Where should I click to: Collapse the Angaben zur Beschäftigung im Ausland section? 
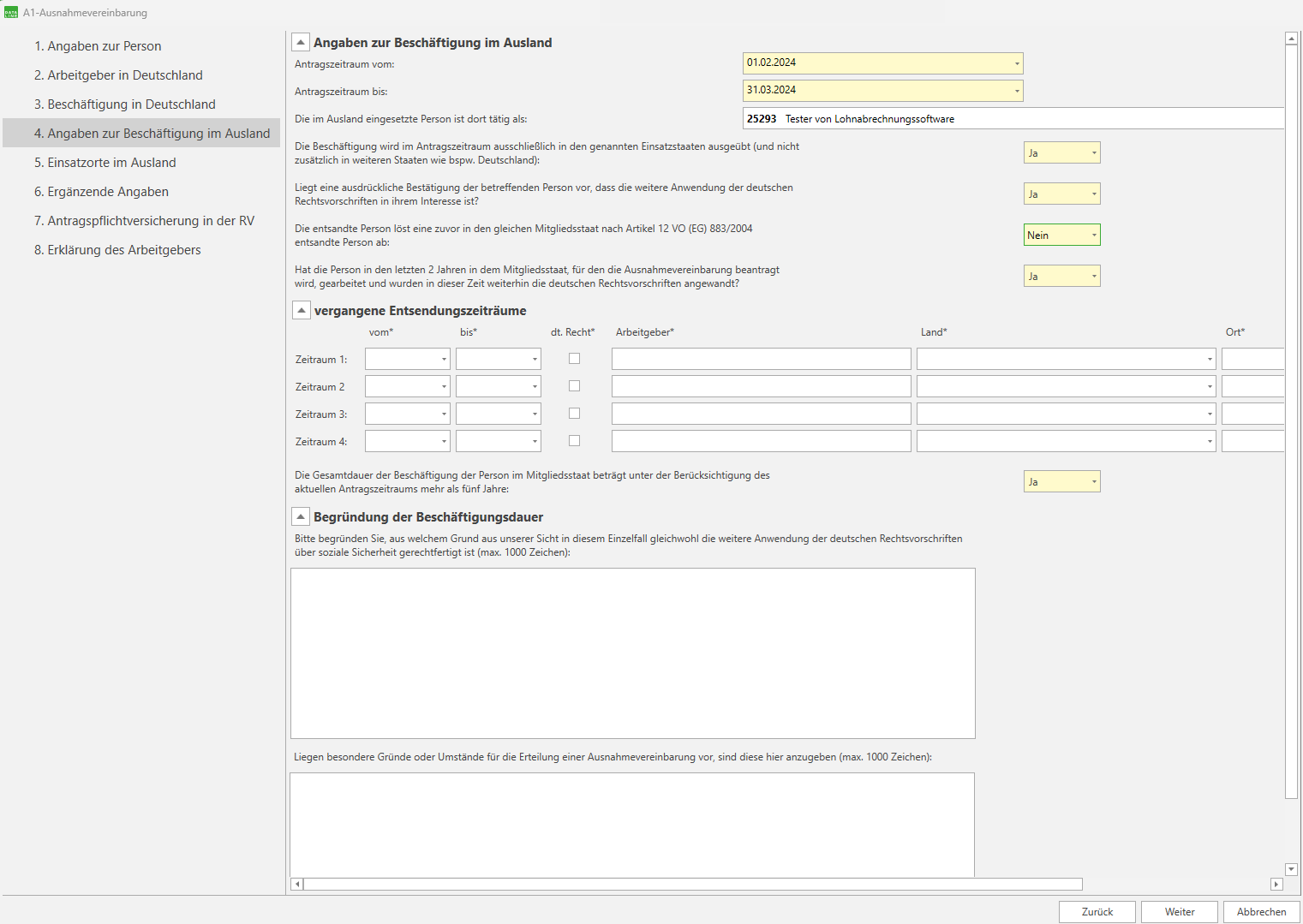coord(301,42)
